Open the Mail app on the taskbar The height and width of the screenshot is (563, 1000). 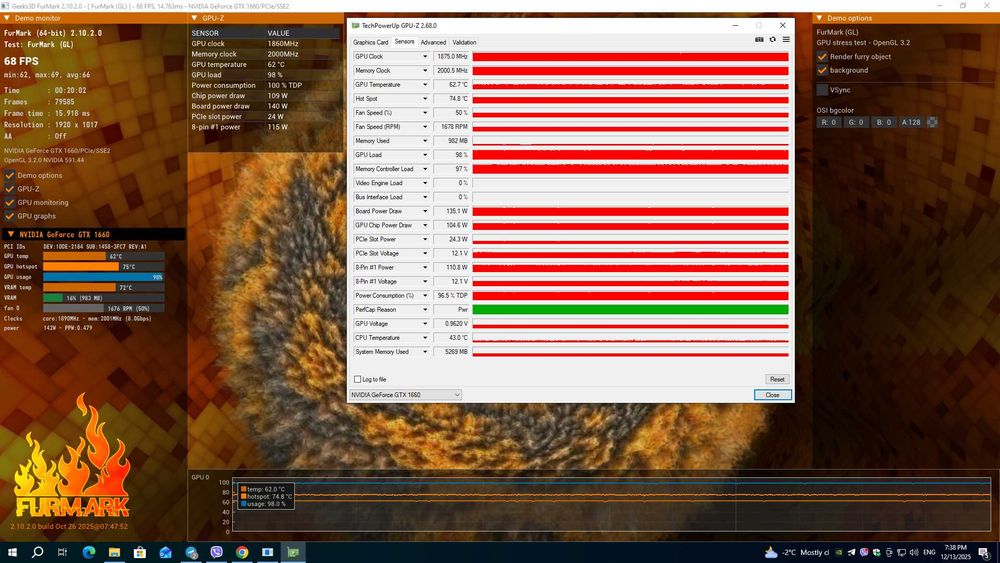pyautogui.click(x=165, y=552)
